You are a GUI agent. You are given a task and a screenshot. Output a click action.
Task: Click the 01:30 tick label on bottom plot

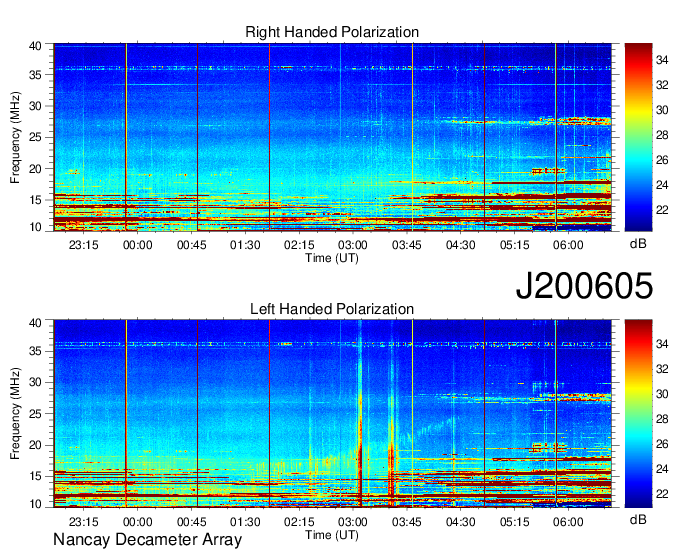pos(245,522)
